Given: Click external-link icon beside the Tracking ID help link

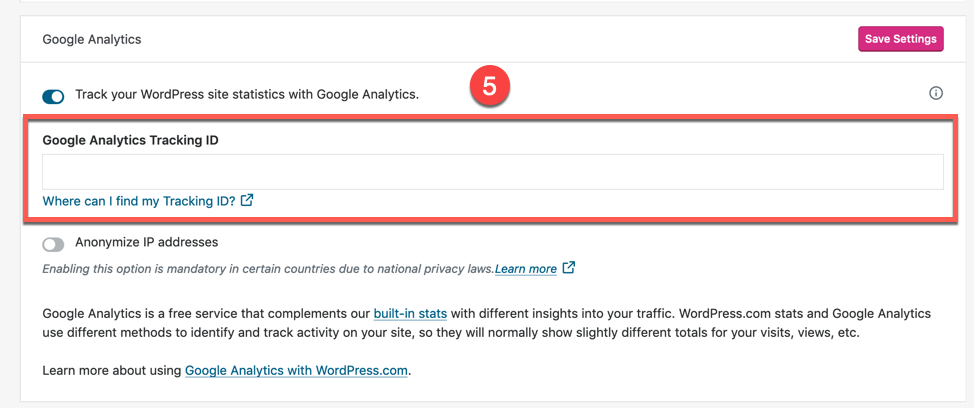Looking at the screenshot, I should (247, 200).
